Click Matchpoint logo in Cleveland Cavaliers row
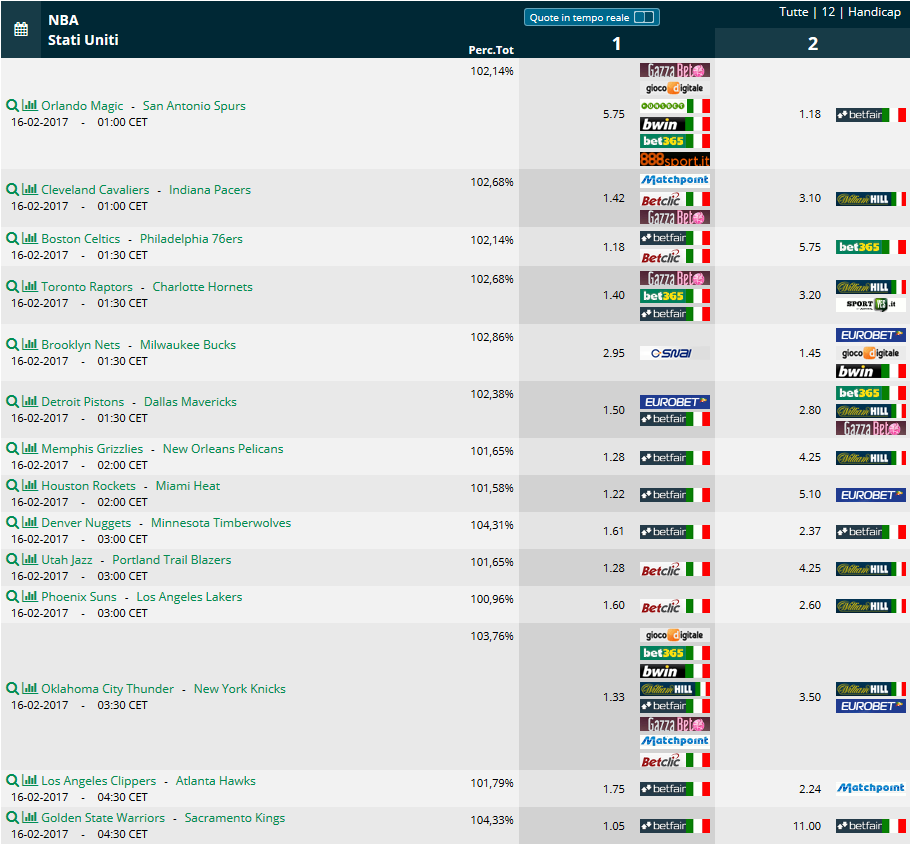Image resolution: width=910 pixels, height=844 pixels. [674, 180]
